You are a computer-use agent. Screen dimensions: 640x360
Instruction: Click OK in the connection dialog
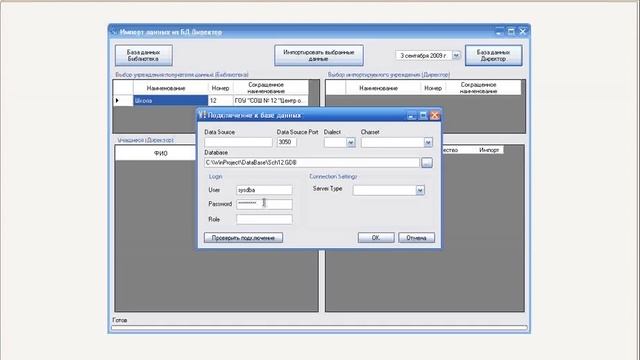[x=376, y=238]
